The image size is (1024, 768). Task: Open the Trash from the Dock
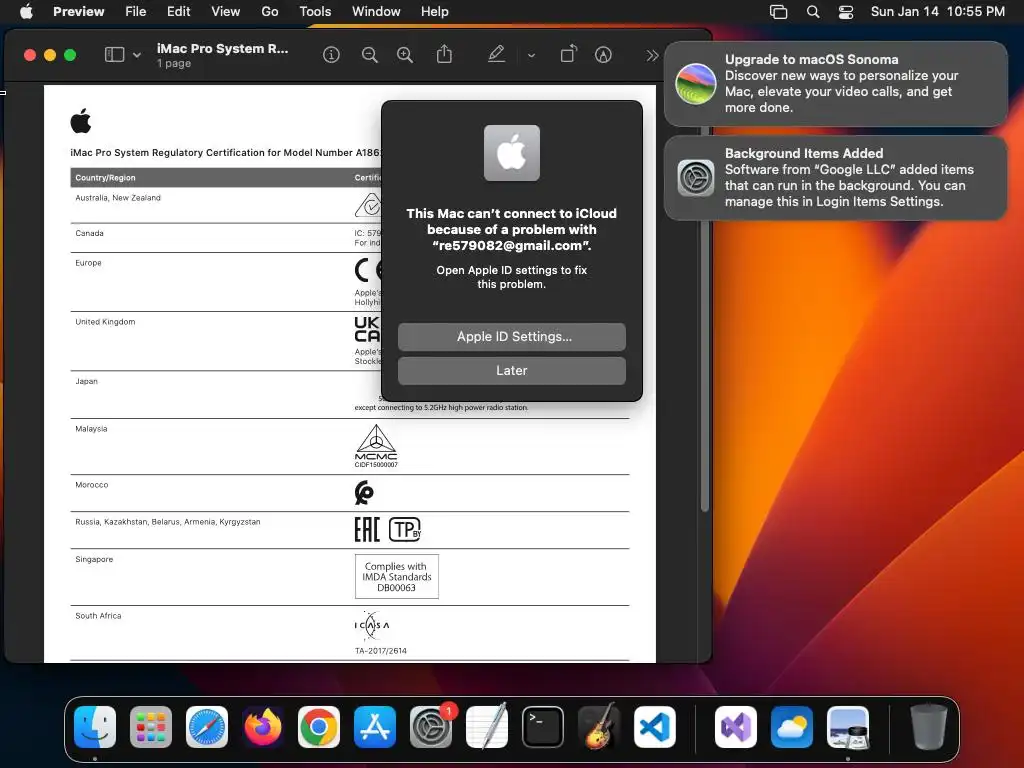928,726
